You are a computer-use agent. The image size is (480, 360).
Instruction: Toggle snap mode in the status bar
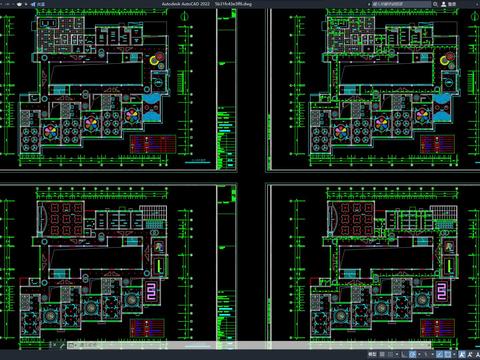pos(390,354)
